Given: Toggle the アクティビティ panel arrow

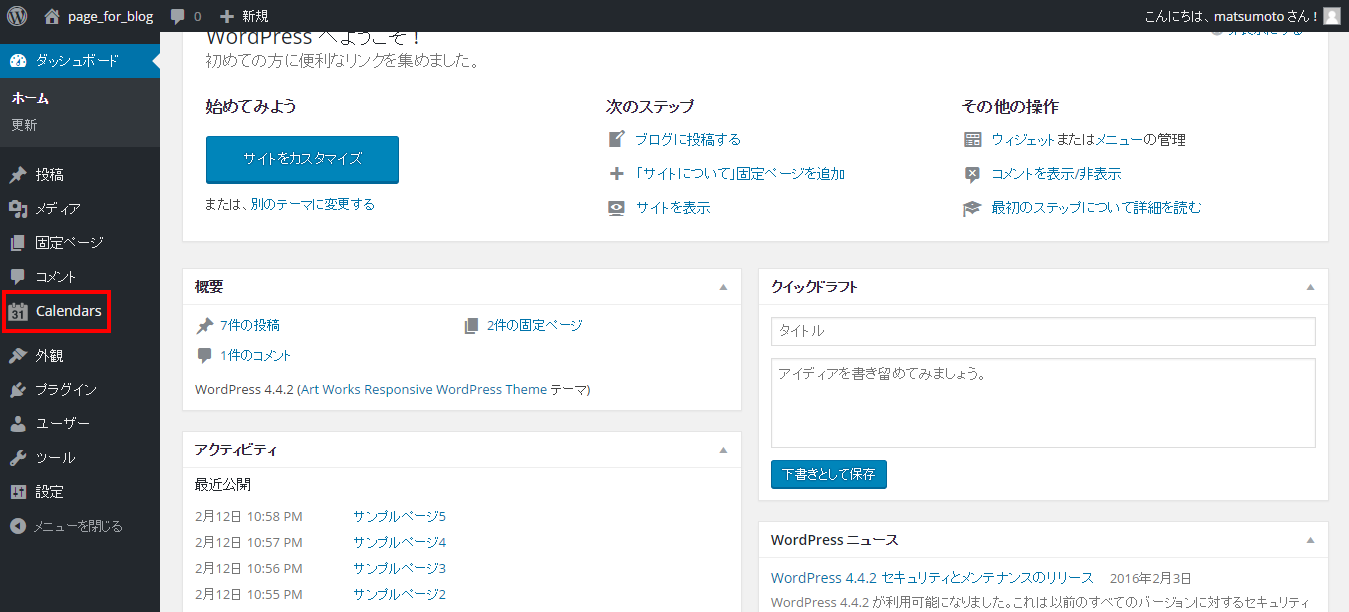Looking at the screenshot, I should [723, 450].
